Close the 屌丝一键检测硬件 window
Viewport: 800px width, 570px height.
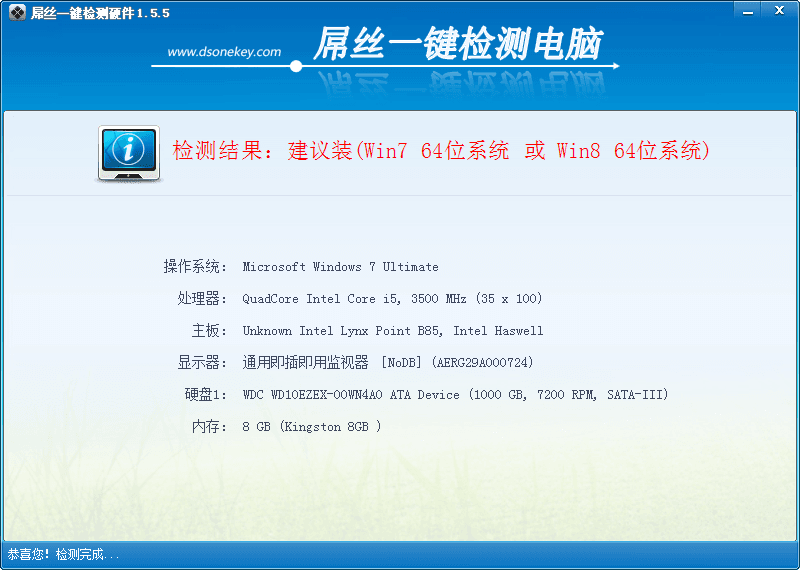tap(777, 9)
